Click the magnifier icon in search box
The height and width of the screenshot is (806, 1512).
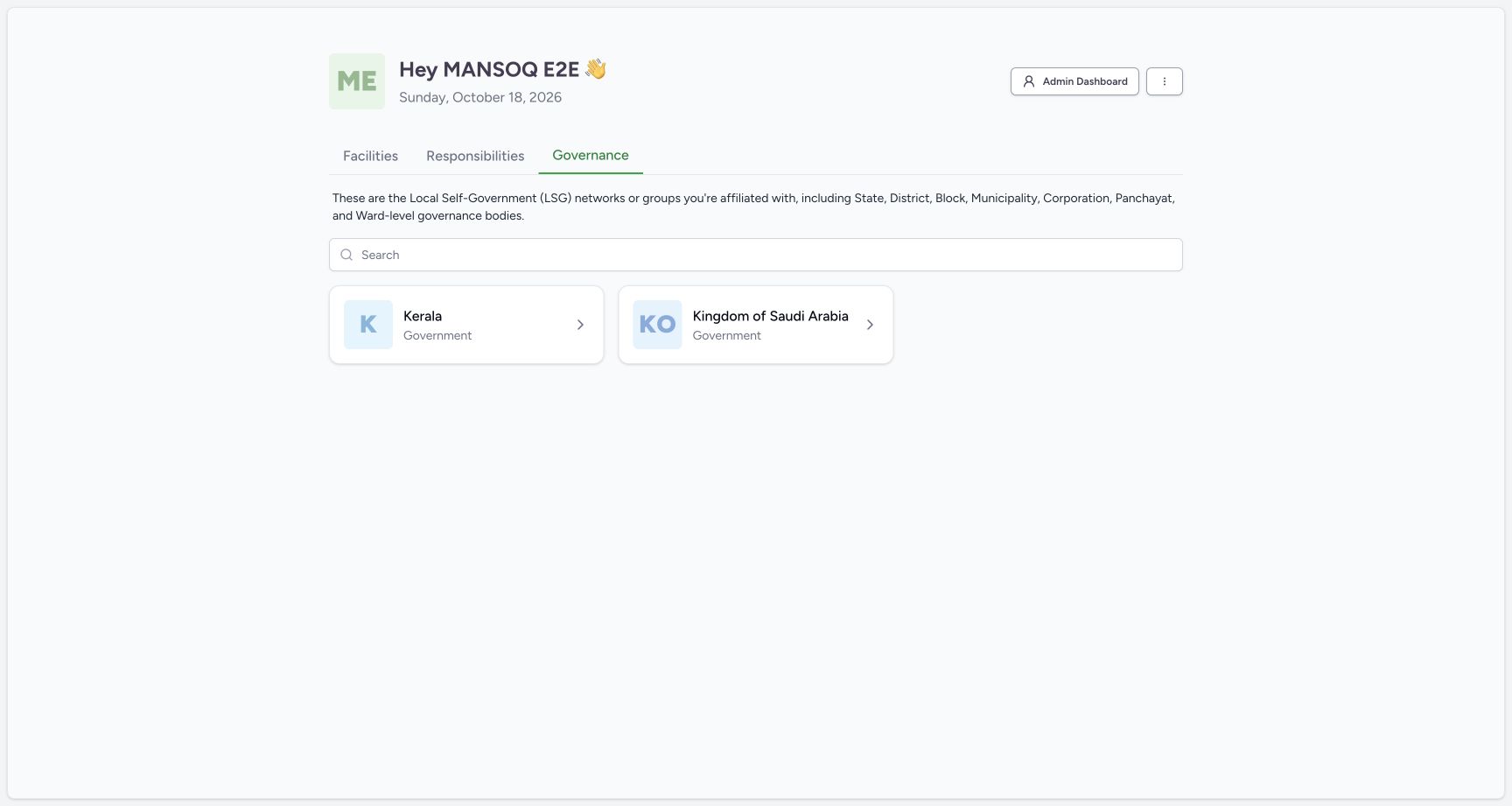tap(346, 255)
